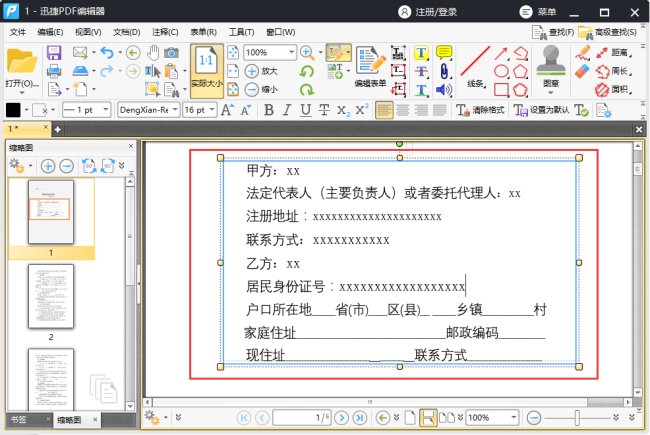Click the page number 1/6 field
The height and width of the screenshot is (435, 650).
302,417
